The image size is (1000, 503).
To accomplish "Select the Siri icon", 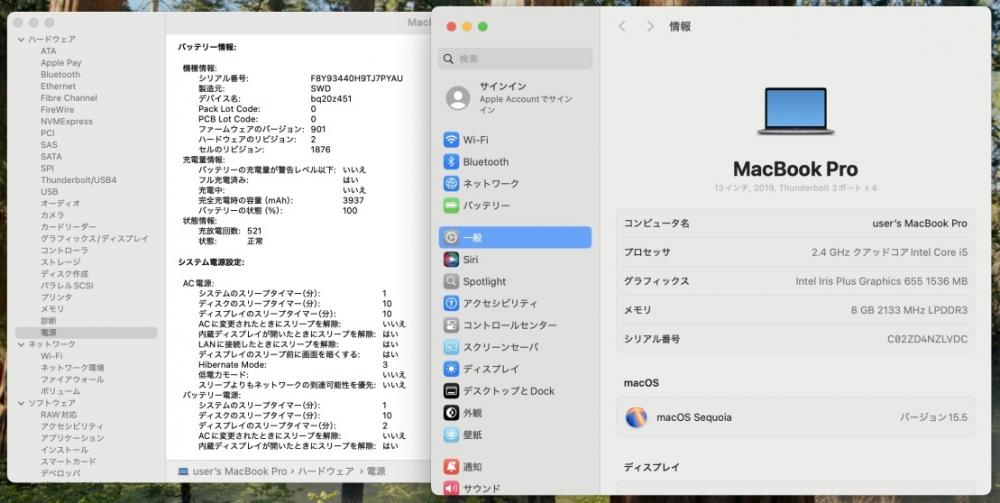I will point(452,259).
